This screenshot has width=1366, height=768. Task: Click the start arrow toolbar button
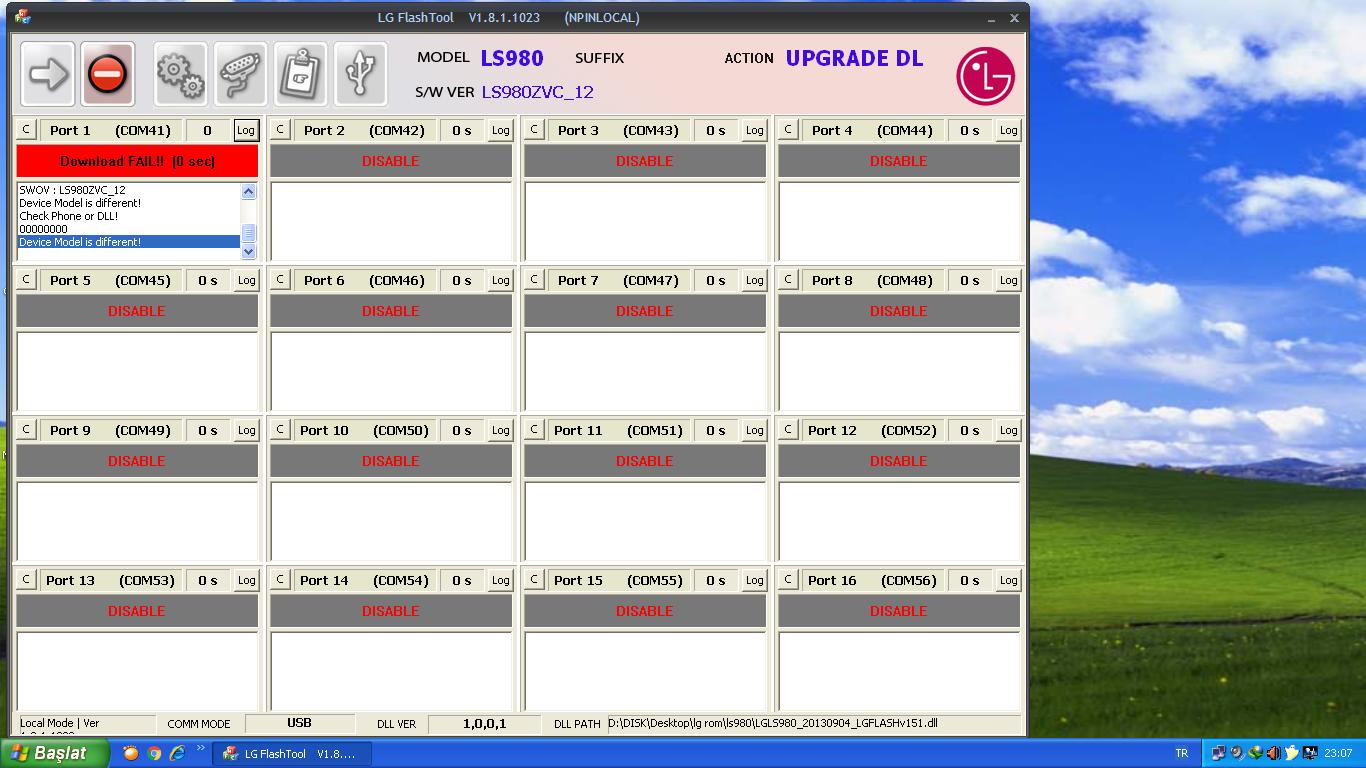[x=47, y=74]
